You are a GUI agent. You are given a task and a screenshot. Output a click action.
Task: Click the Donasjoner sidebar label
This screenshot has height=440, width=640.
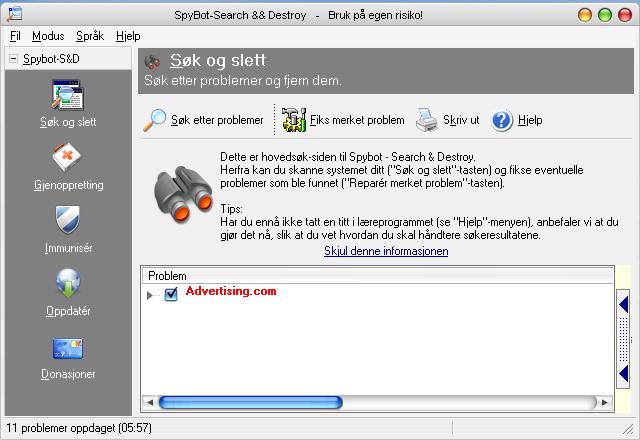(x=68, y=374)
